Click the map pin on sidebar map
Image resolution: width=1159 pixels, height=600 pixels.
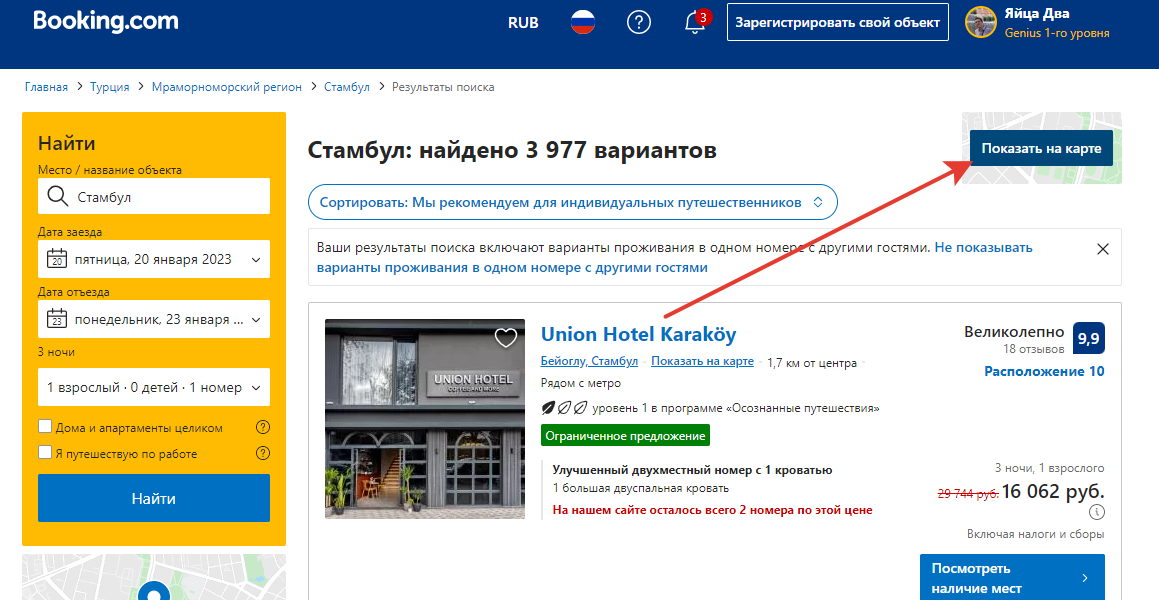pos(154,592)
